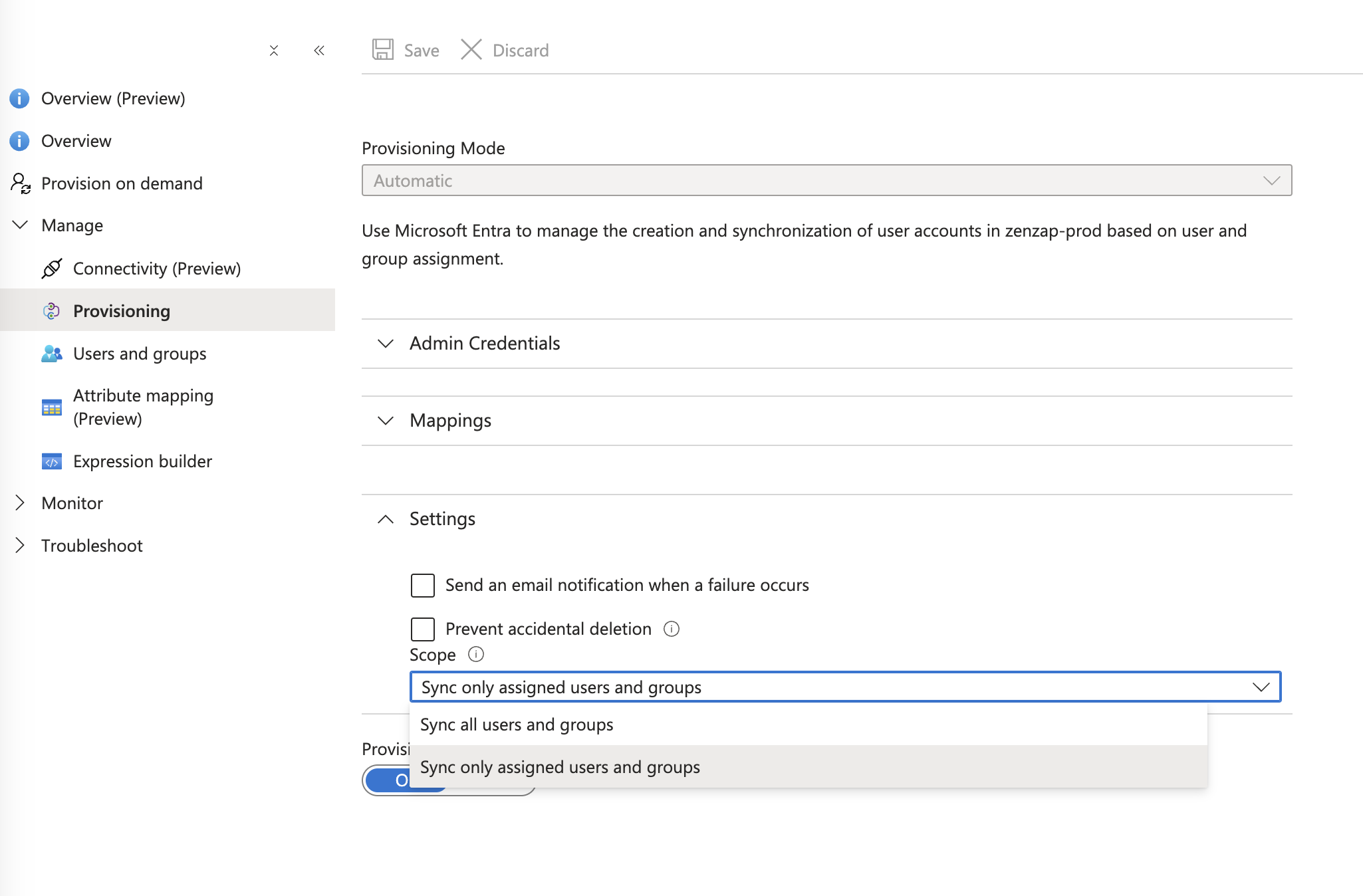Screen dimensions: 1363x896
Task: Open the Provisioning Mode dropdown
Action: pos(826,181)
